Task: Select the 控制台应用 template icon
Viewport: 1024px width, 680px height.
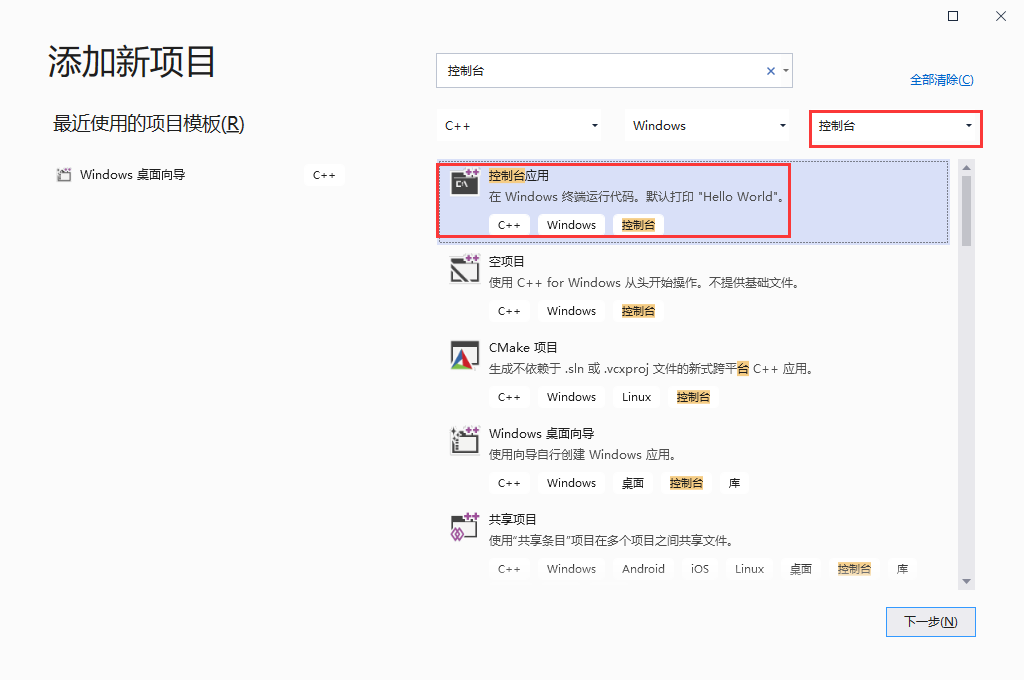Action: 464,183
